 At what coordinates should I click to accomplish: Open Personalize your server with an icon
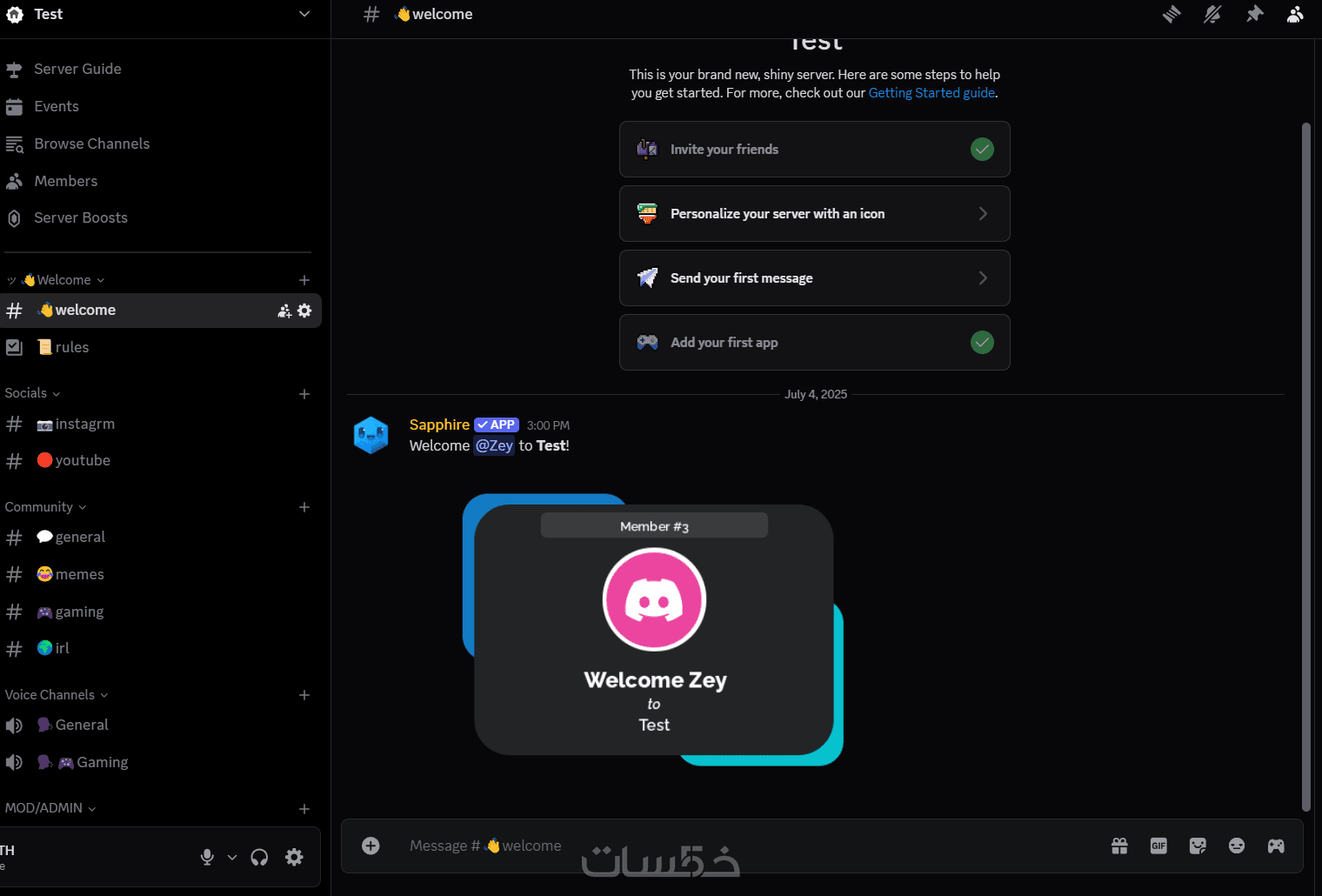pos(814,214)
